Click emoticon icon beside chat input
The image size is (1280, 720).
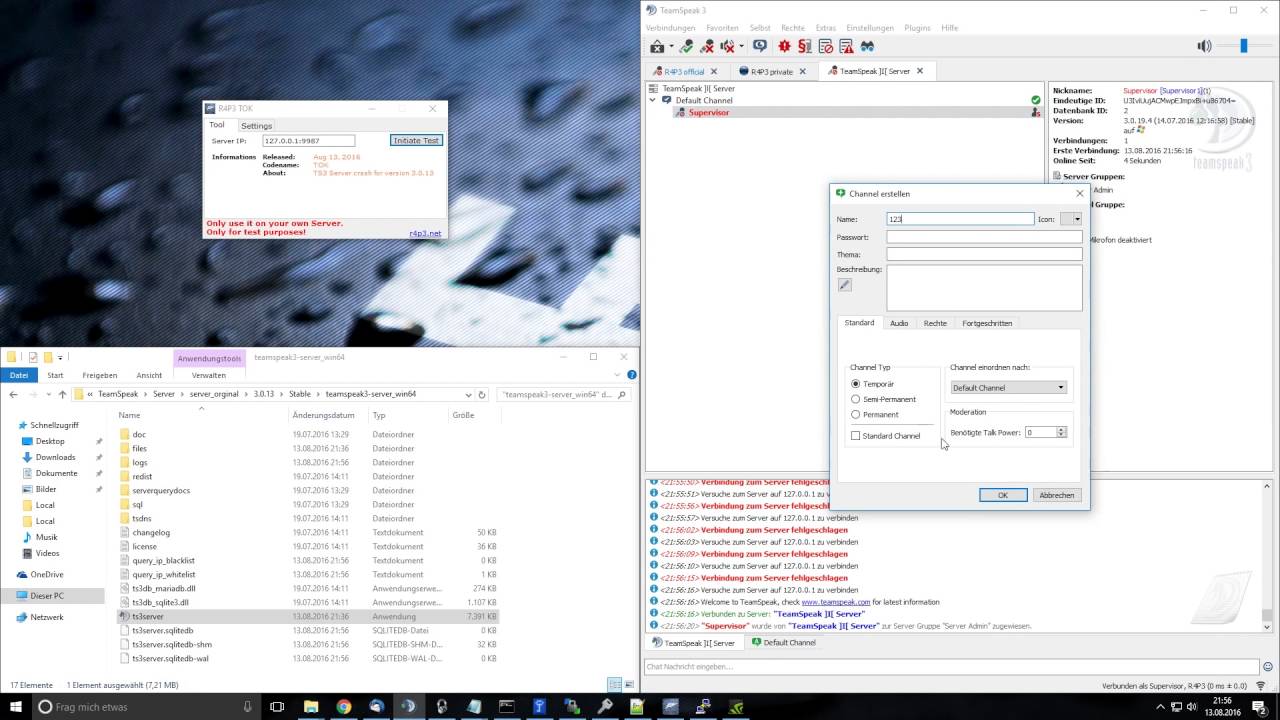tap(1268, 666)
